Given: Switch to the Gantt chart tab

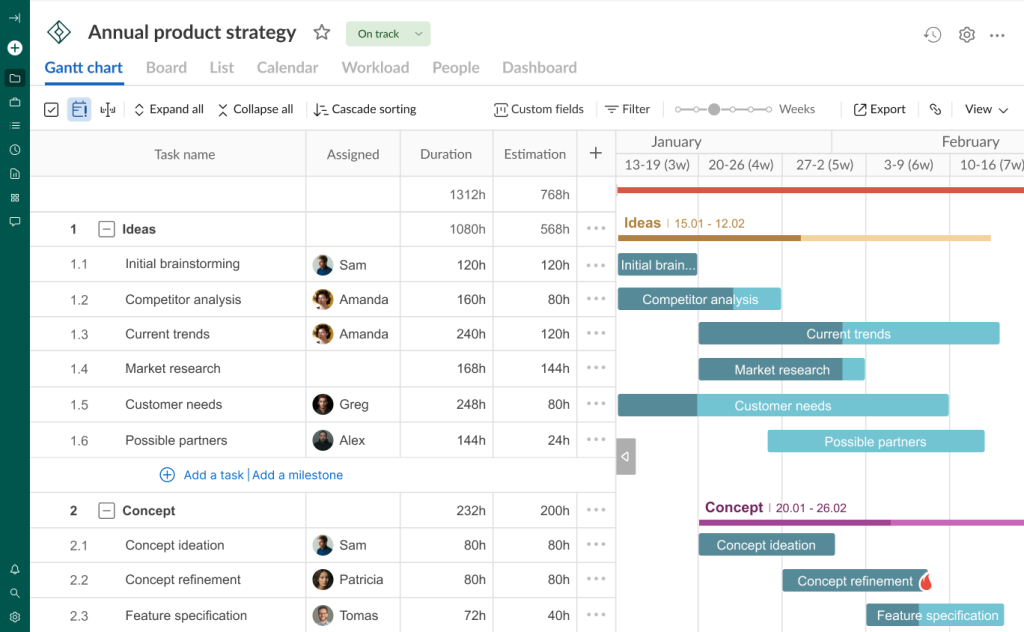Looking at the screenshot, I should point(84,67).
